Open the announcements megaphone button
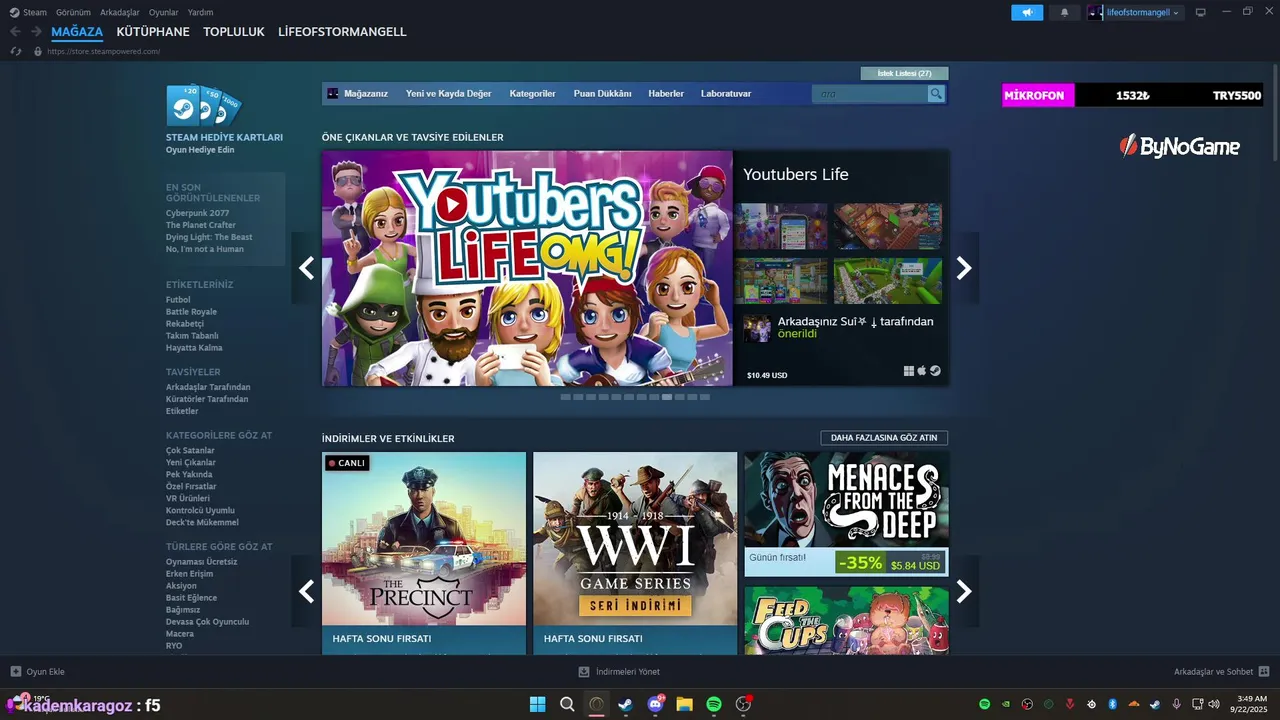Image resolution: width=1280 pixels, height=720 pixels. tap(1027, 13)
